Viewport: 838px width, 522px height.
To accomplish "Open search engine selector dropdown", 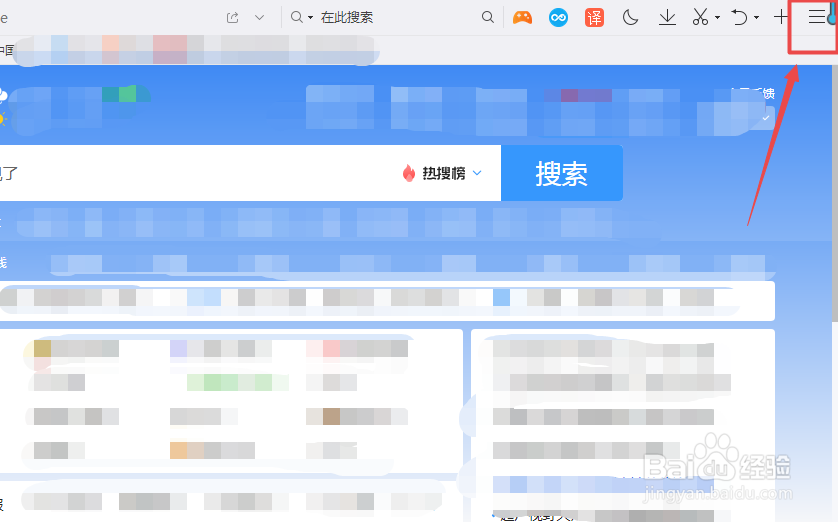I will tap(301, 18).
